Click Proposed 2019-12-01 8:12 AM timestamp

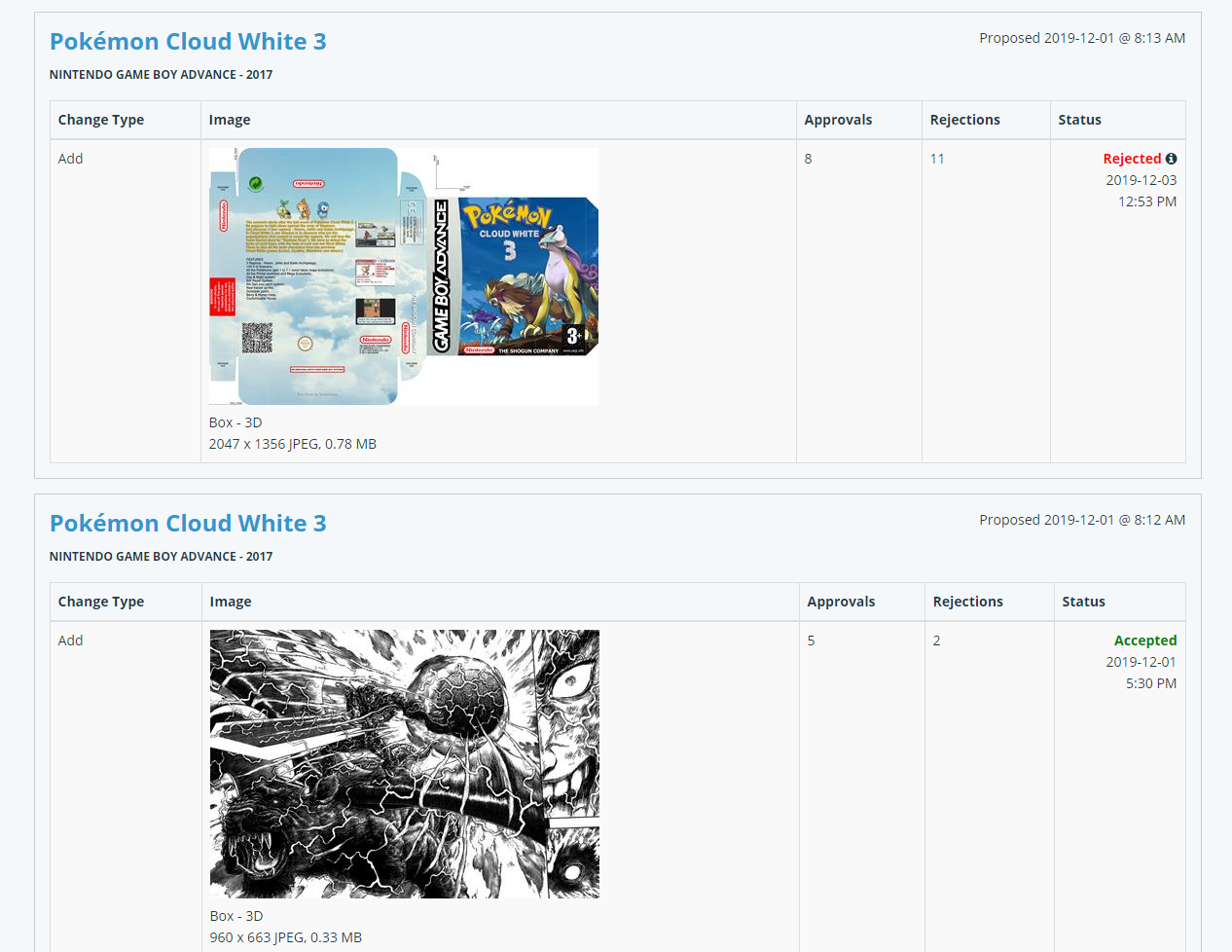pos(1082,520)
